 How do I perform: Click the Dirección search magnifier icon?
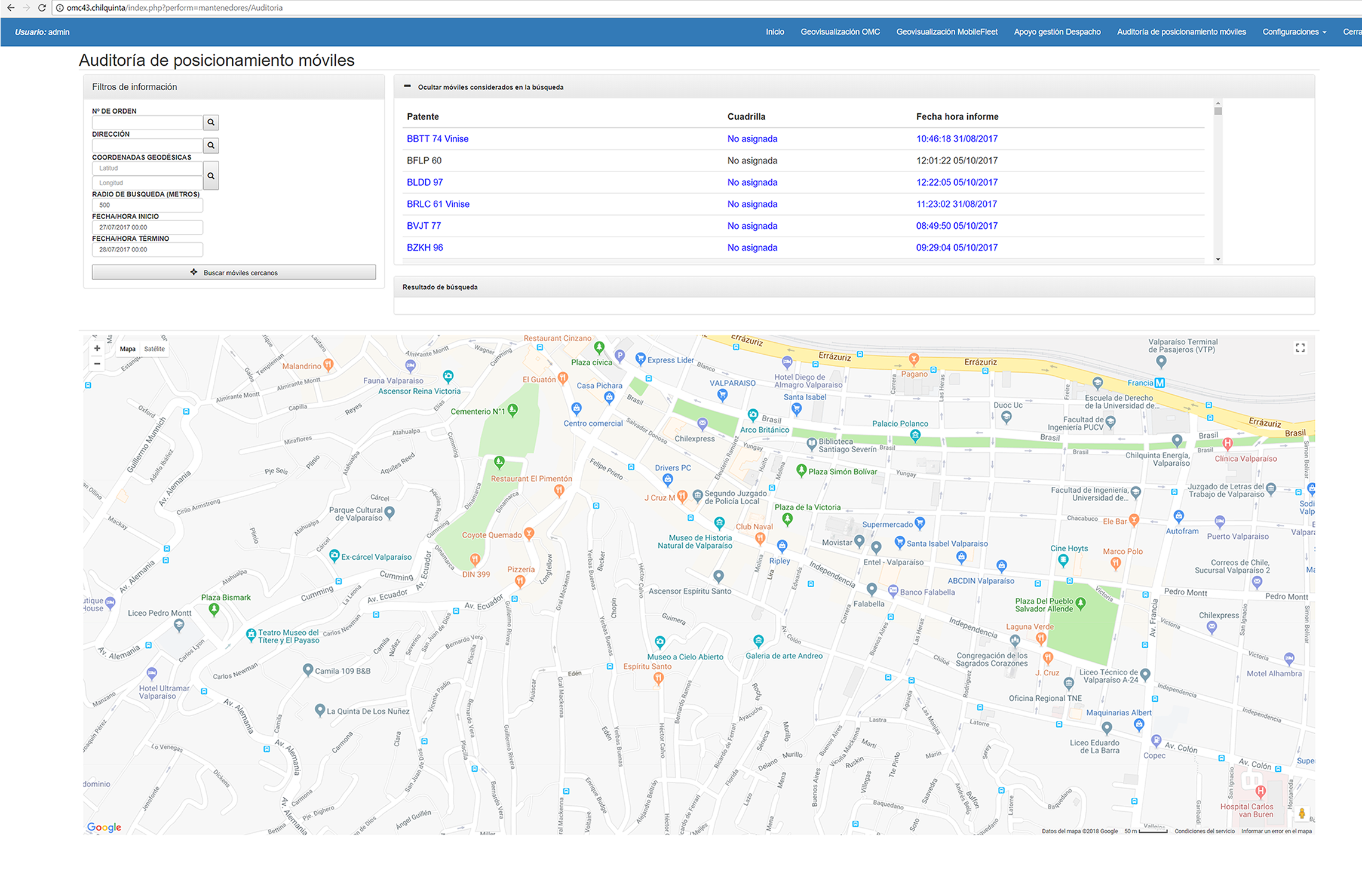click(x=211, y=145)
